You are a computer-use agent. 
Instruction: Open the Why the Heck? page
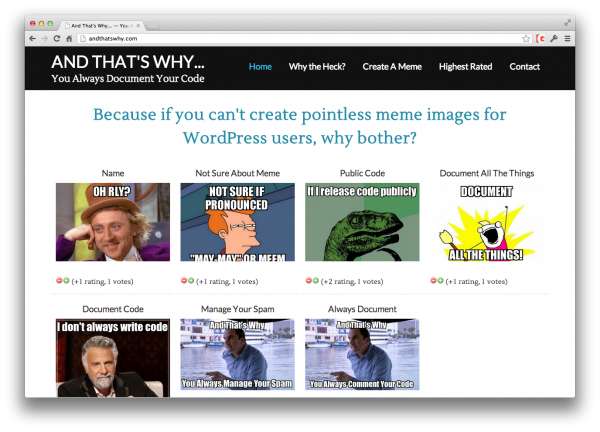coord(317,67)
